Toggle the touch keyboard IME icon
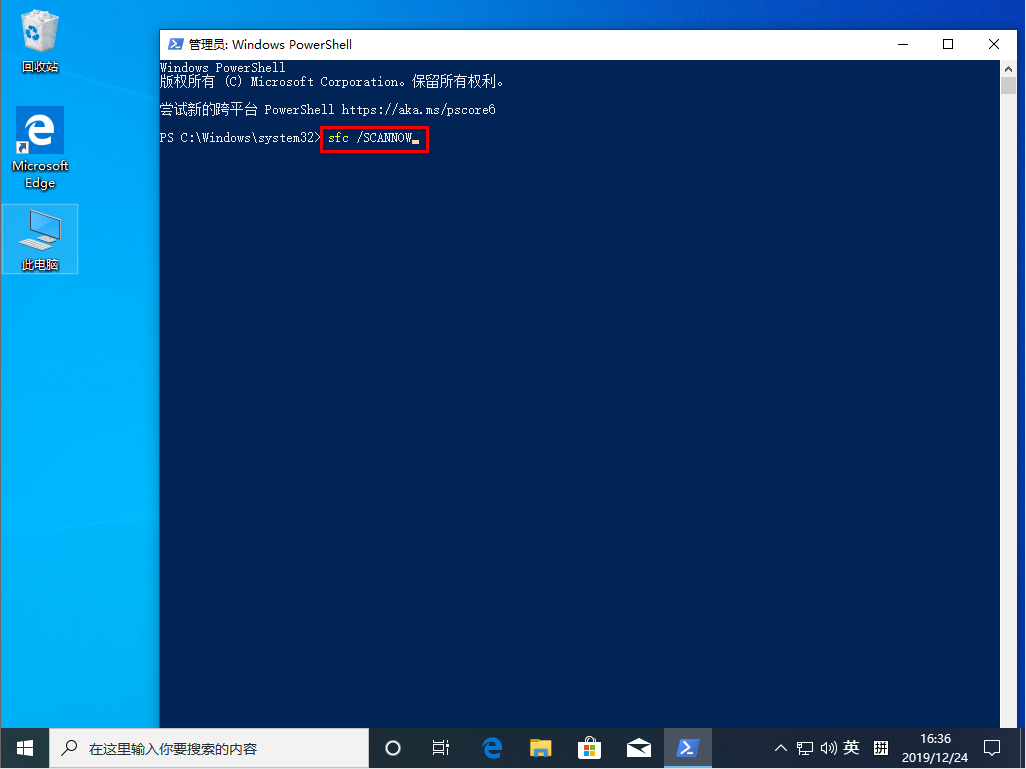Viewport: 1026px width, 769px height. tap(880, 747)
